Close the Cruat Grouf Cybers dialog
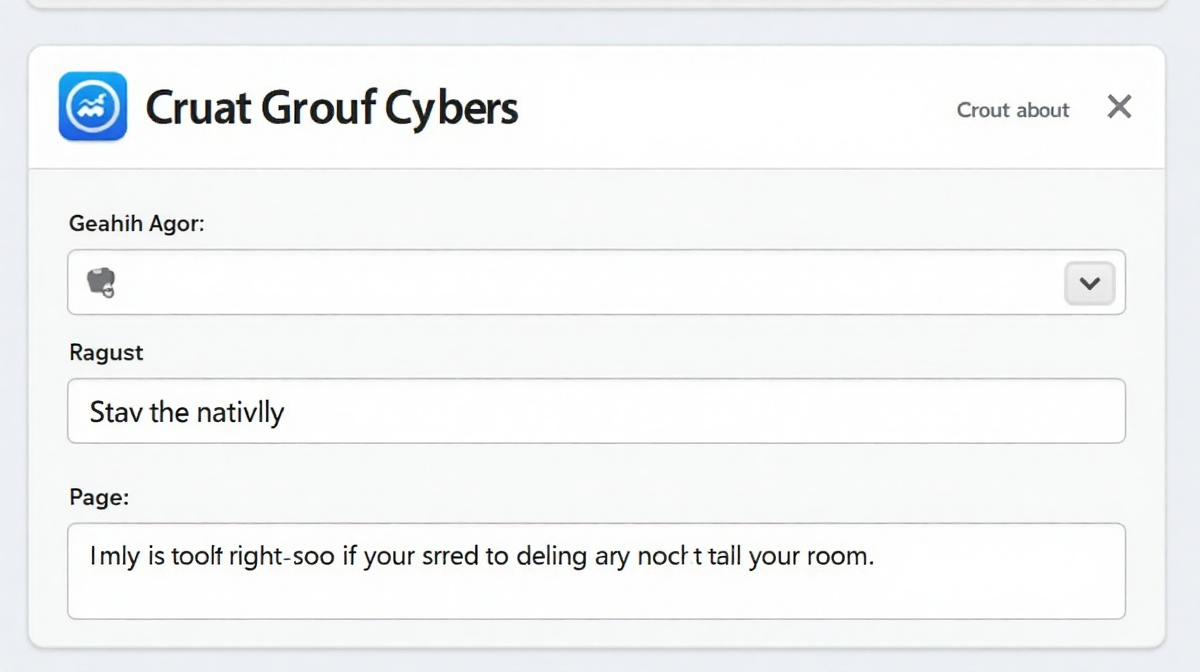 coord(1119,107)
